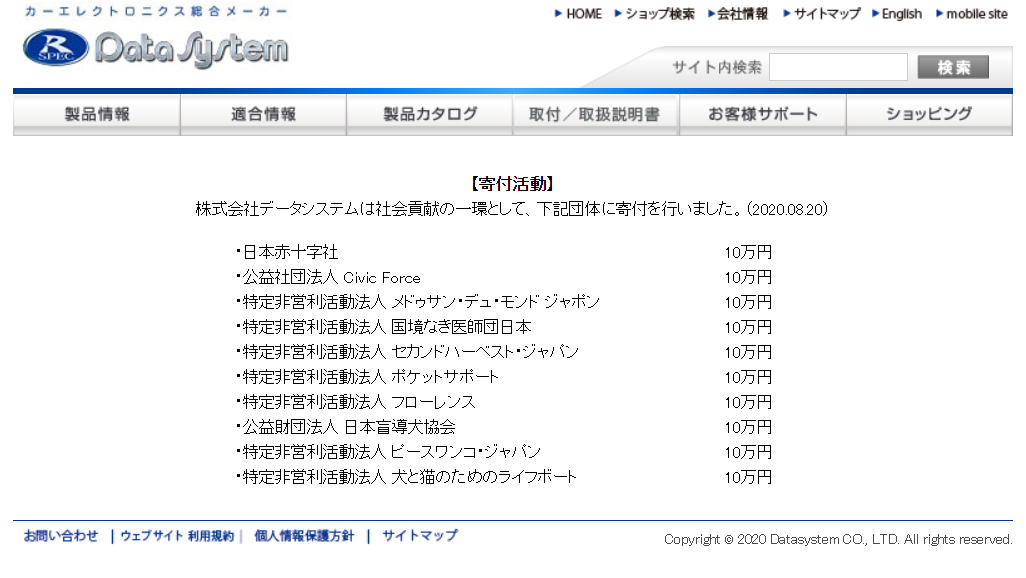Open the 適合情報 navigation tab

click(x=263, y=115)
